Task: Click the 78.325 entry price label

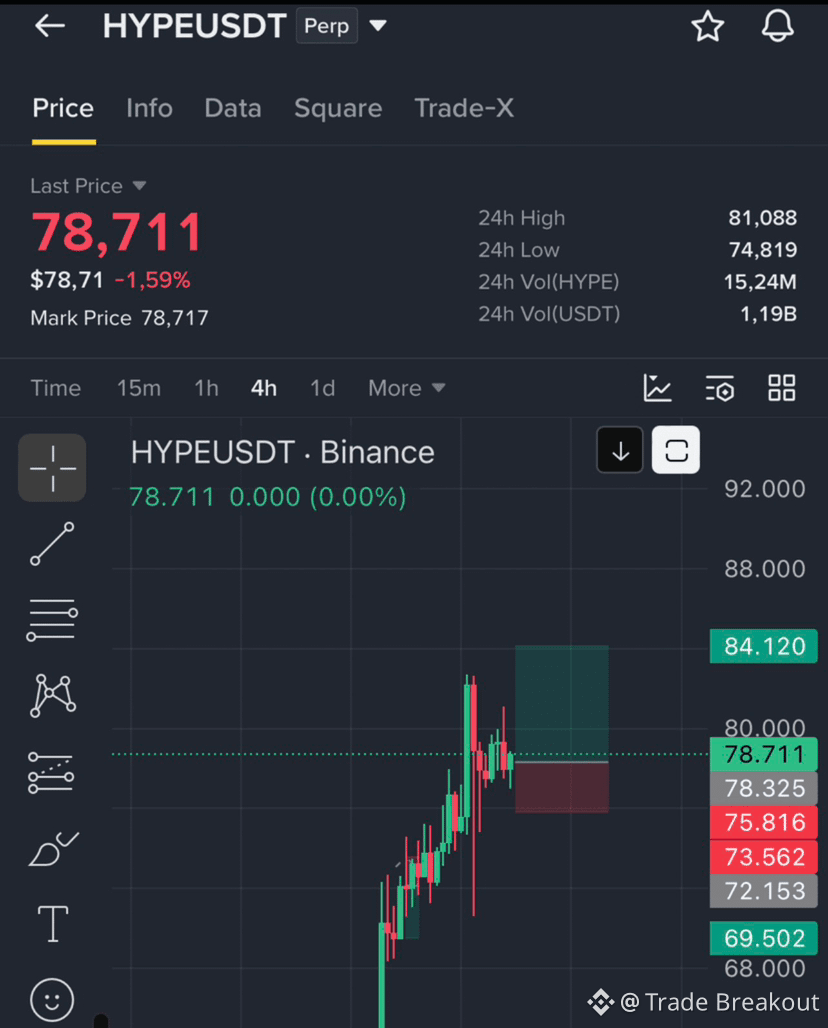Action: click(764, 789)
